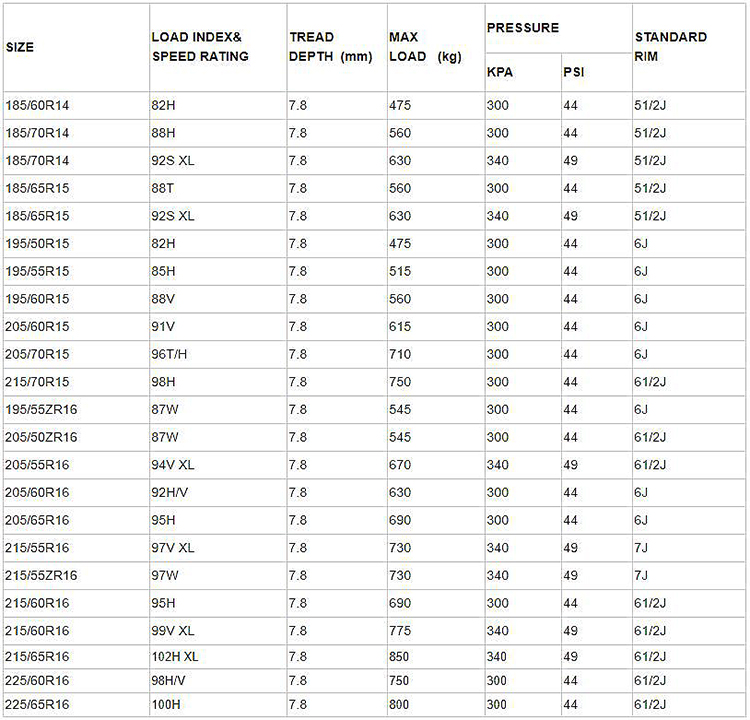Screen dimensions: 750x720
Task: Click the 7J rim in the 215/55ZR16 row
Action: pos(641,576)
